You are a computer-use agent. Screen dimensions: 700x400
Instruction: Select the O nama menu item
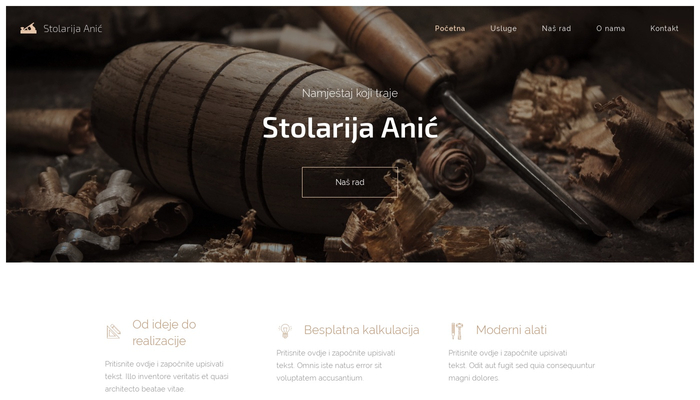tap(610, 29)
